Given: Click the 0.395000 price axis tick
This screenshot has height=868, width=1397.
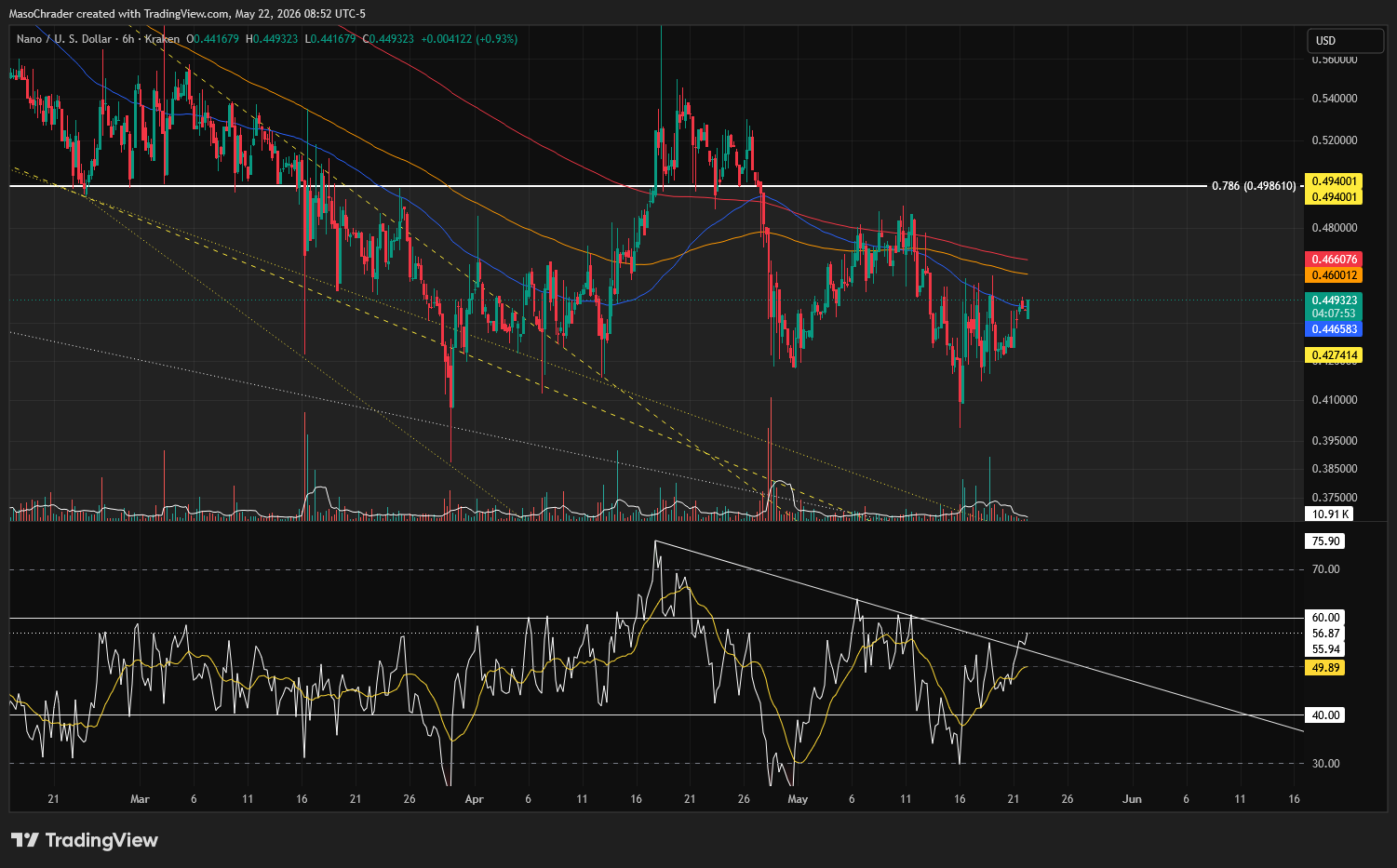Looking at the screenshot, I should pos(1335,441).
